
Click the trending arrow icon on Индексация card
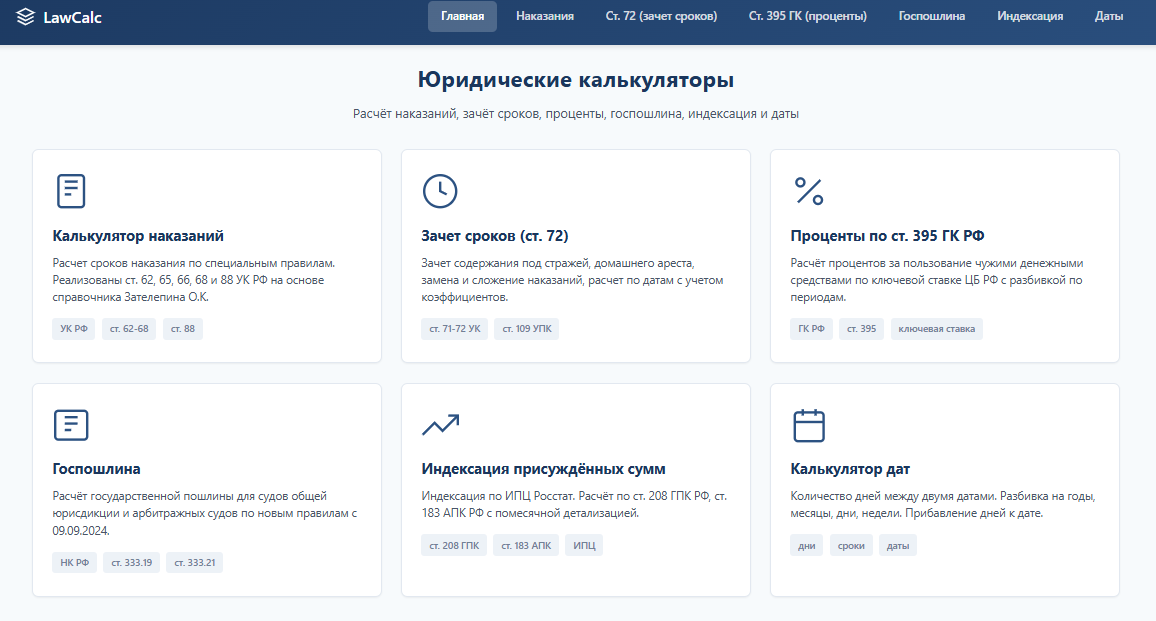(441, 425)
